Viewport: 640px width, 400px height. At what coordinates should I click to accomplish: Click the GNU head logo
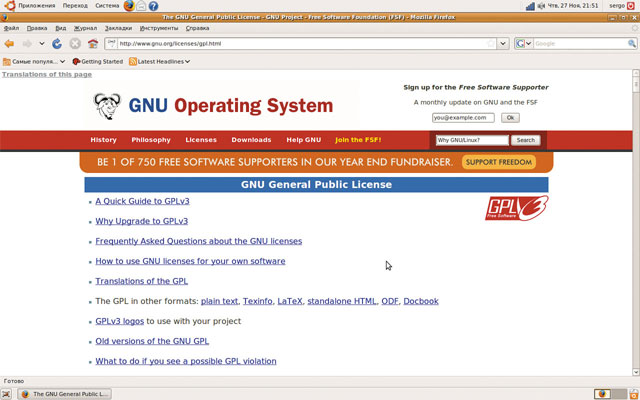(x=107, y=106)
